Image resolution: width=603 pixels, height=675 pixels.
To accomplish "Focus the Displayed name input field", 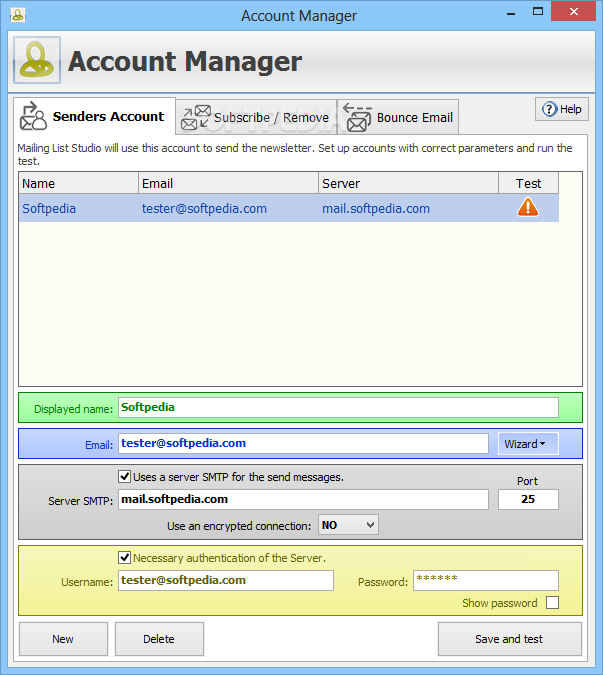I will click(x=338, y=407).
